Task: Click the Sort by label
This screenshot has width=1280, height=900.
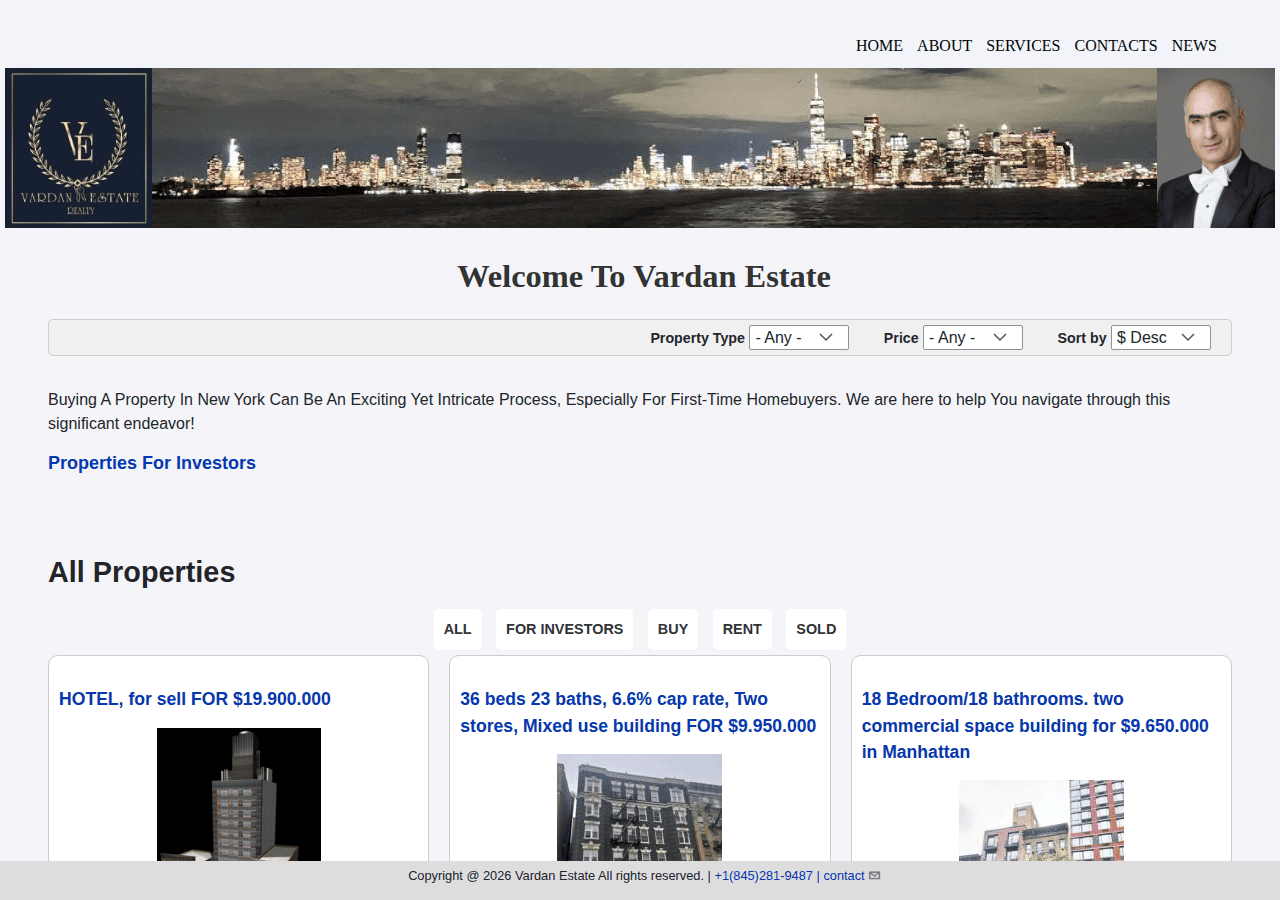Action: click(1082, 338)
